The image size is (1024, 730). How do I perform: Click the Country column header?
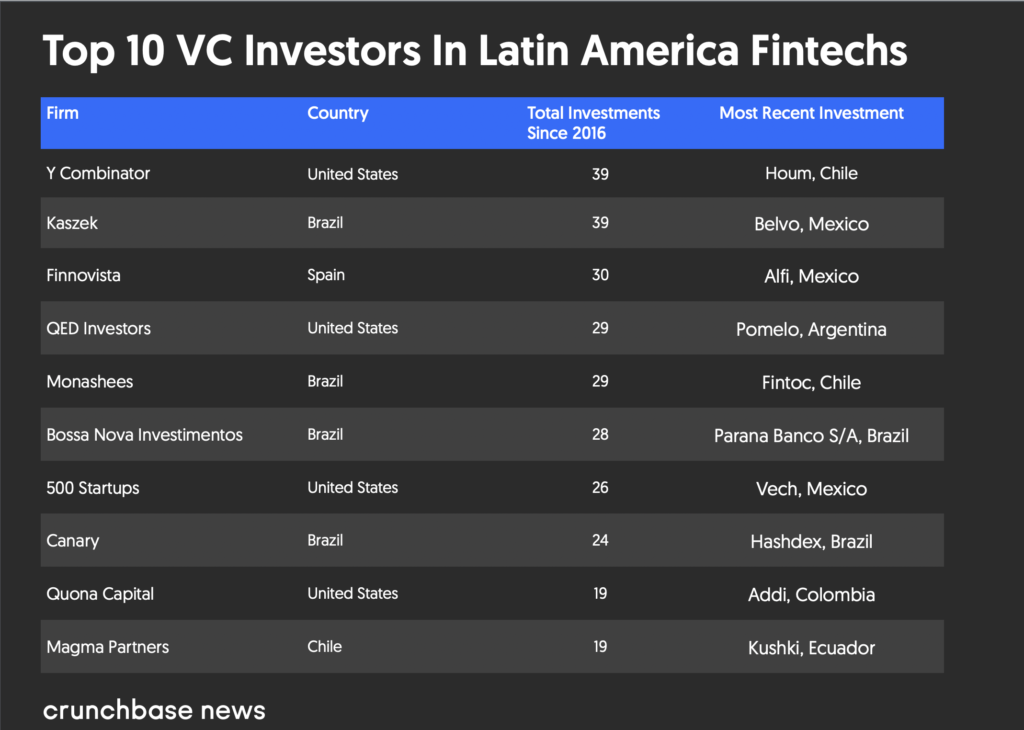(337, 113)
